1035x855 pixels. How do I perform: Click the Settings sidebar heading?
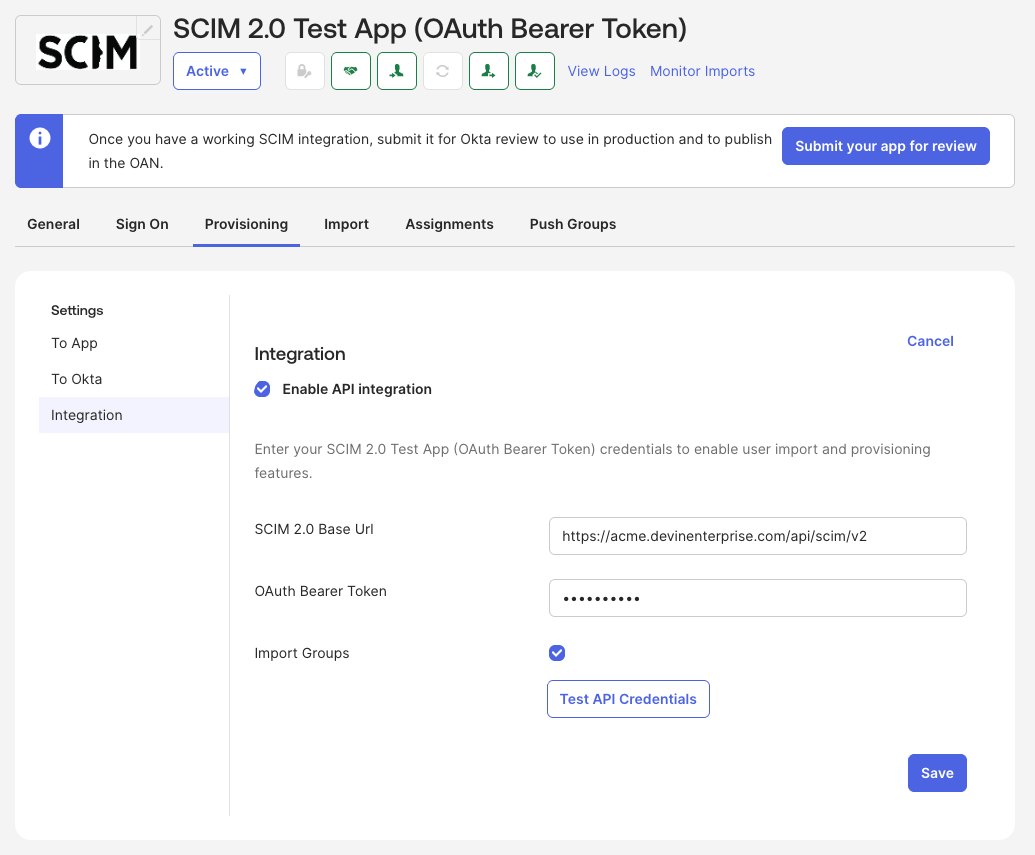(77, 310)
